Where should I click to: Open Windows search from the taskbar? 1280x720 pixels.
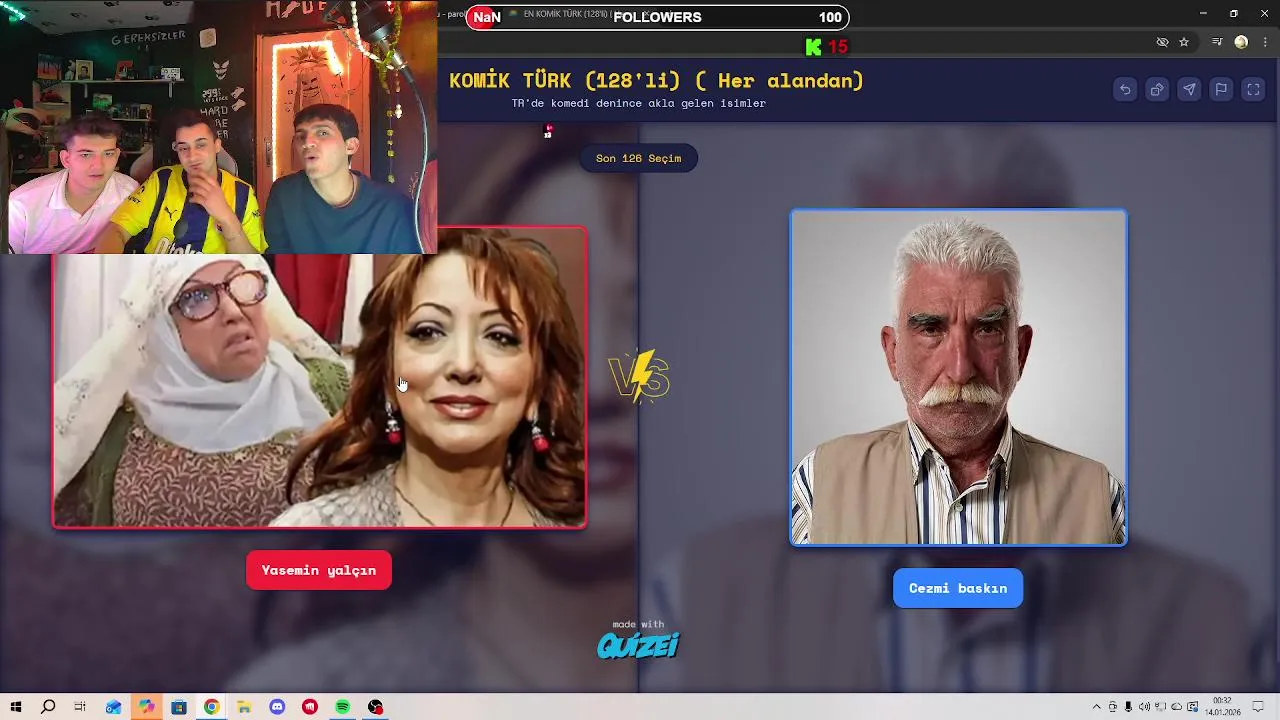point(48,707)
